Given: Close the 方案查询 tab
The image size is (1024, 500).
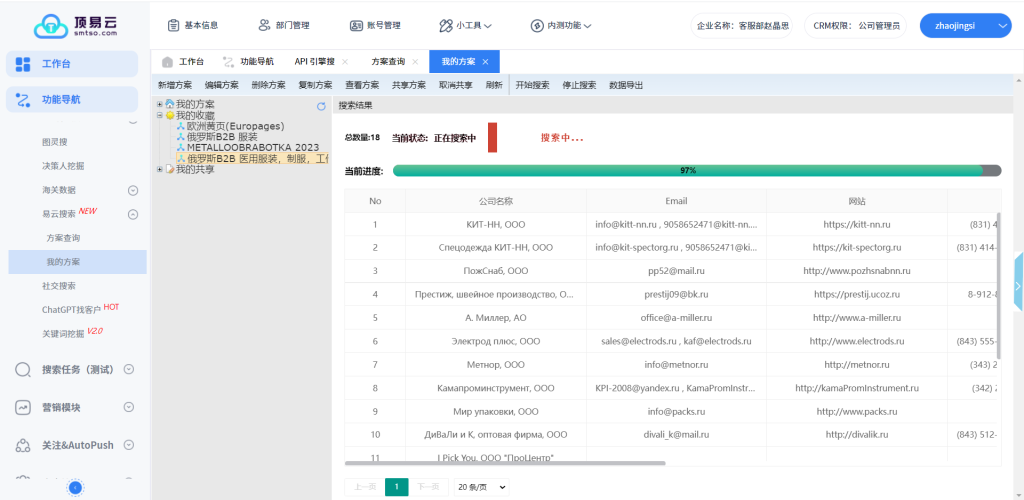Looking at the screenshot, I should tap(415, 62).
